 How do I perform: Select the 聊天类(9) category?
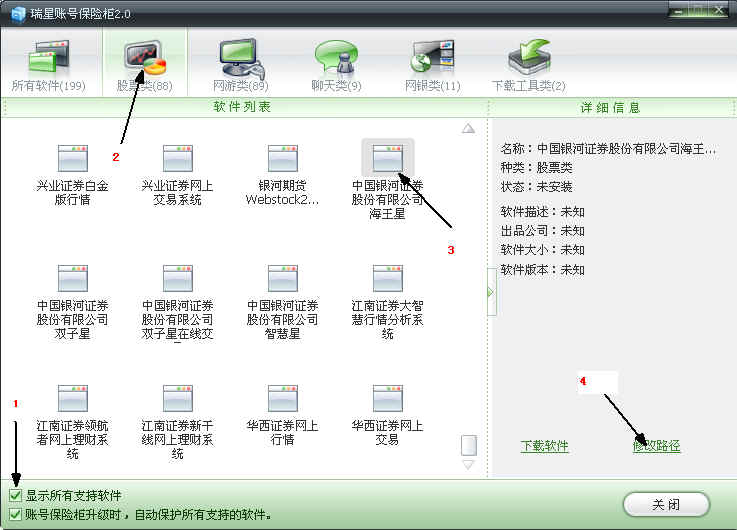coord(337,65)
